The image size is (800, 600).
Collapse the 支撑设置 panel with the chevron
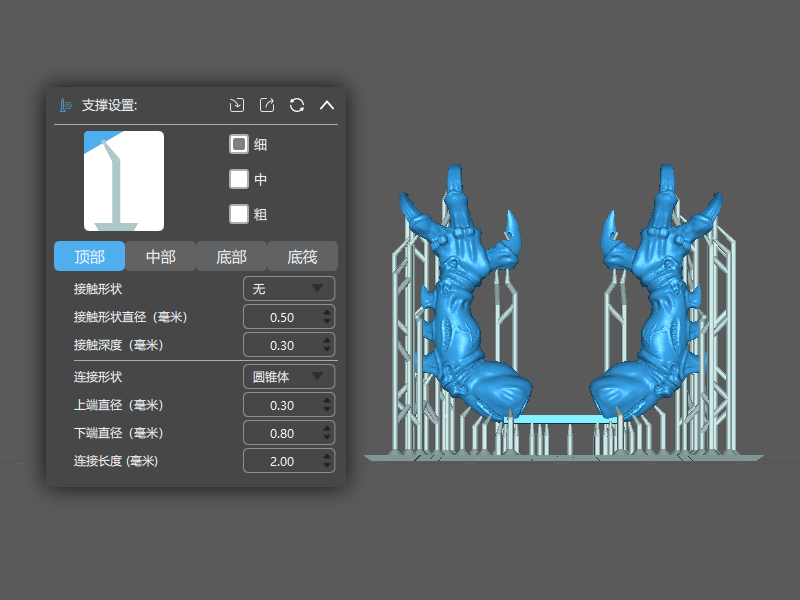pyautogui.click(x=327, y=105)
